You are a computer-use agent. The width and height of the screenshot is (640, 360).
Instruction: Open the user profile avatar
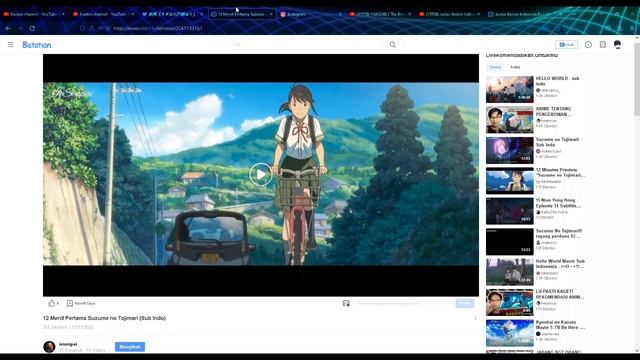(618, 44)
